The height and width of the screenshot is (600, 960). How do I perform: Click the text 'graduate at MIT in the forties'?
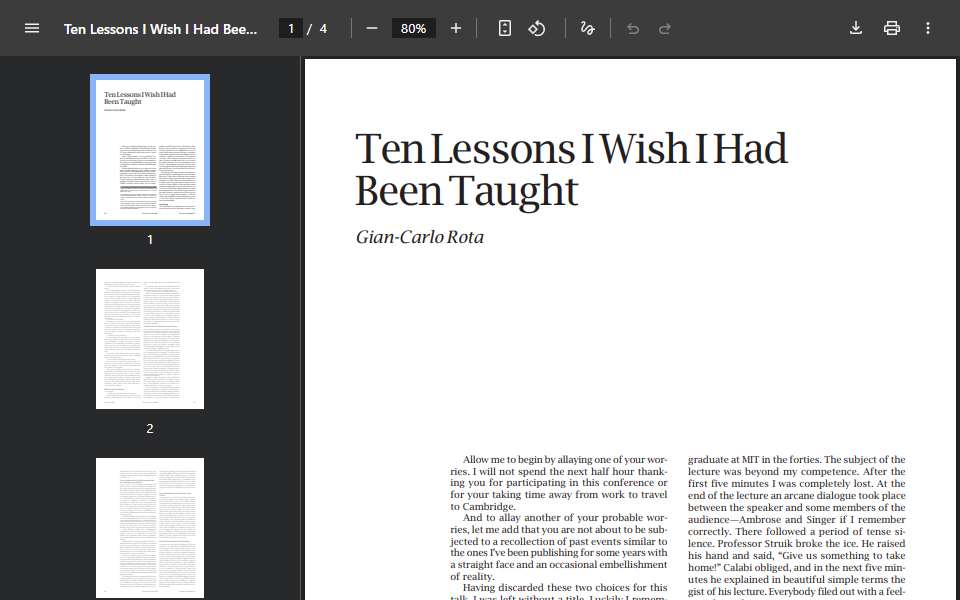[754, 459]
